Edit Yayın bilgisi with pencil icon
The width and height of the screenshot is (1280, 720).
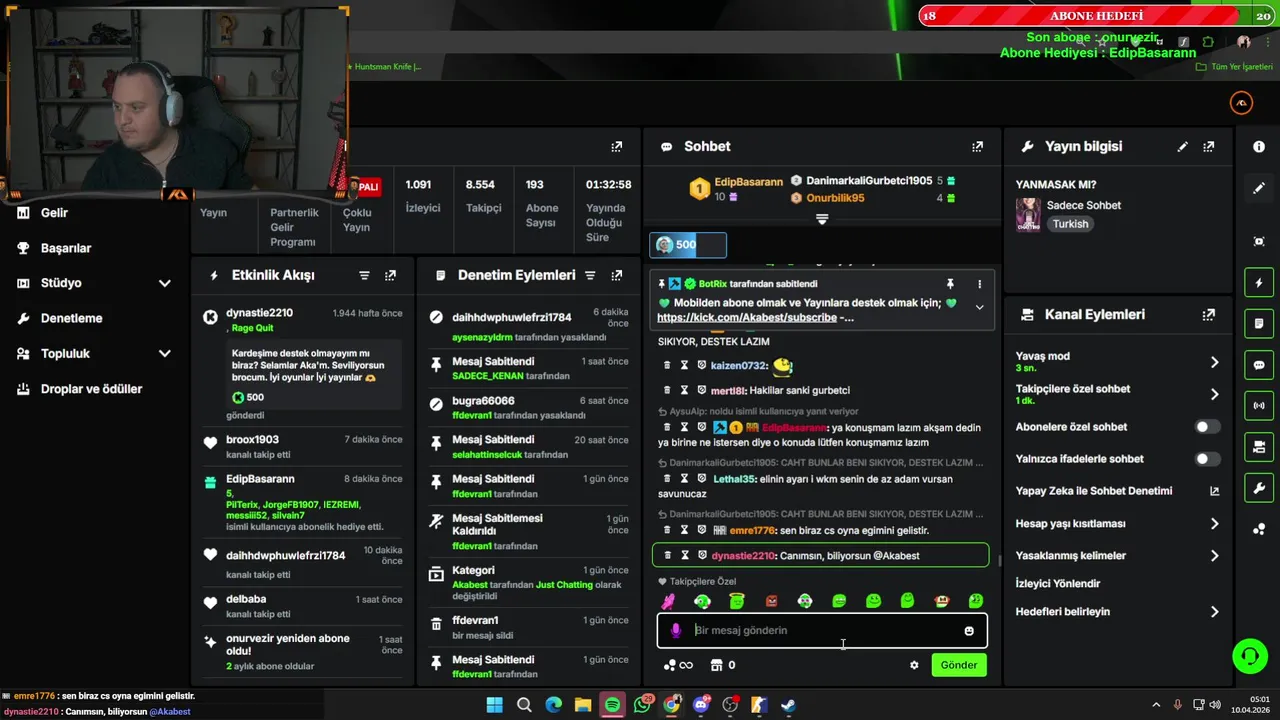pos(1182,146)
